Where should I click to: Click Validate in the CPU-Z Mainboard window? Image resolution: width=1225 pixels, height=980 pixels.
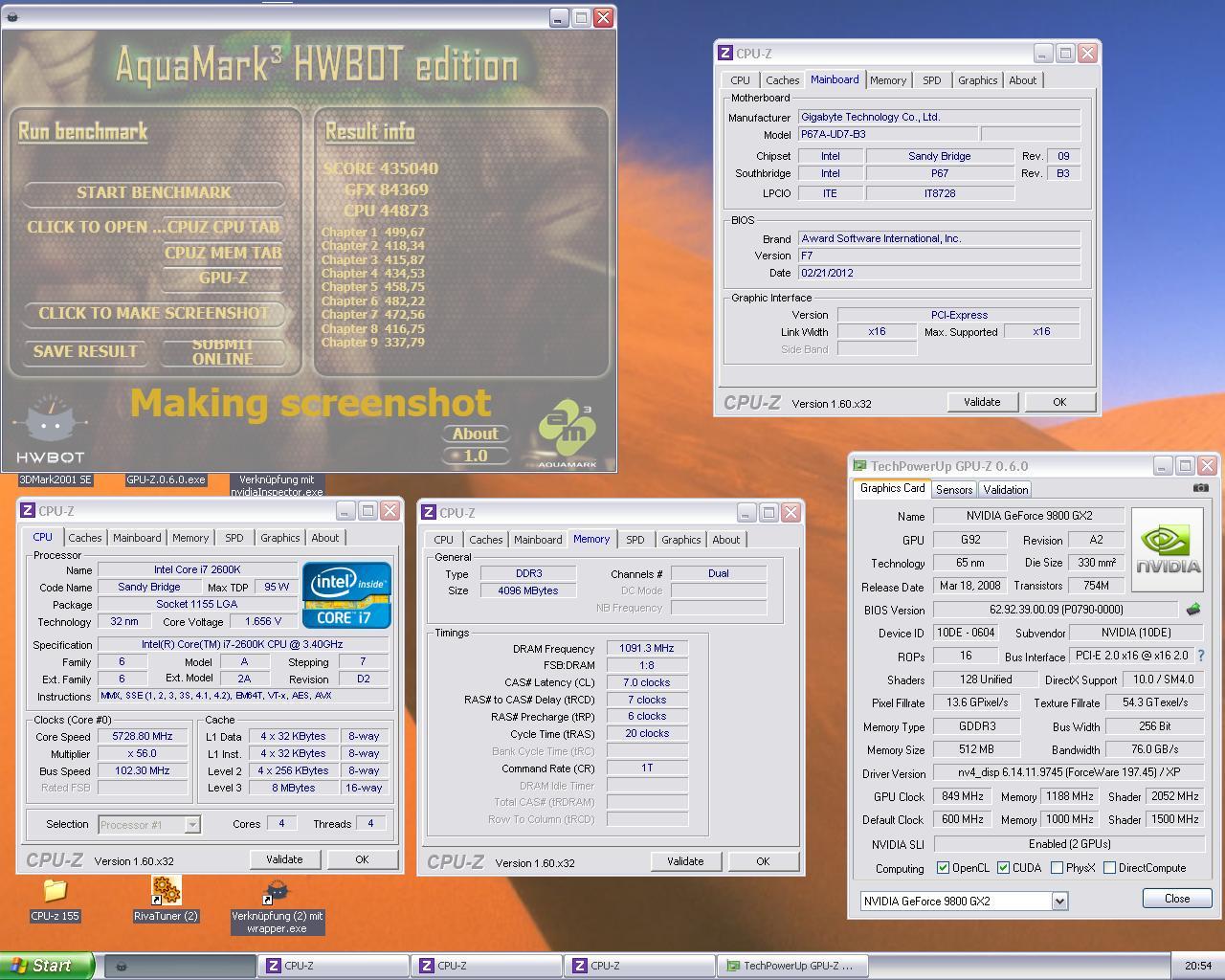[x=982, y=402]
